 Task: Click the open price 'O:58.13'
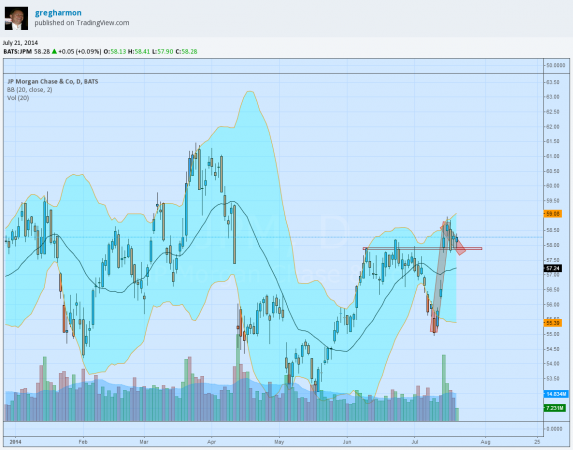115,52
